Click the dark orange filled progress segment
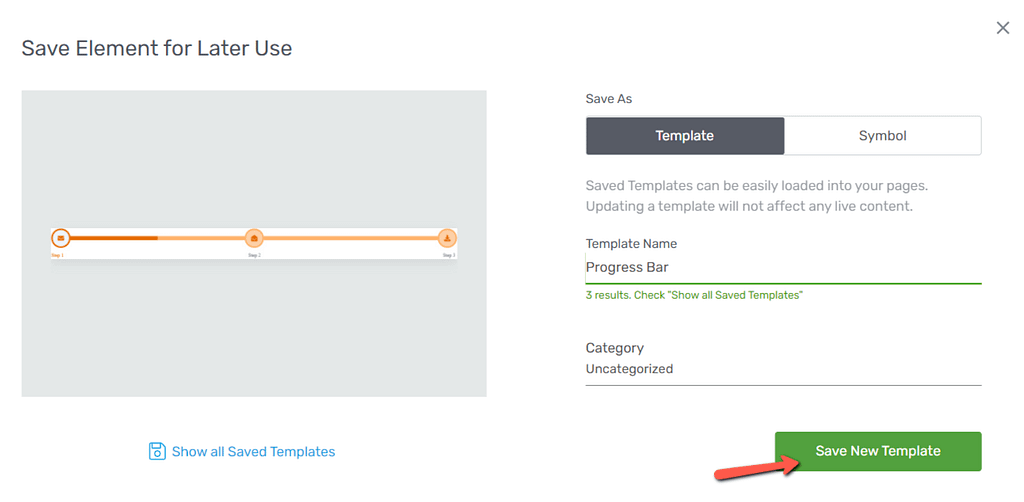1024x502 pixels. (x=114, y=238)
